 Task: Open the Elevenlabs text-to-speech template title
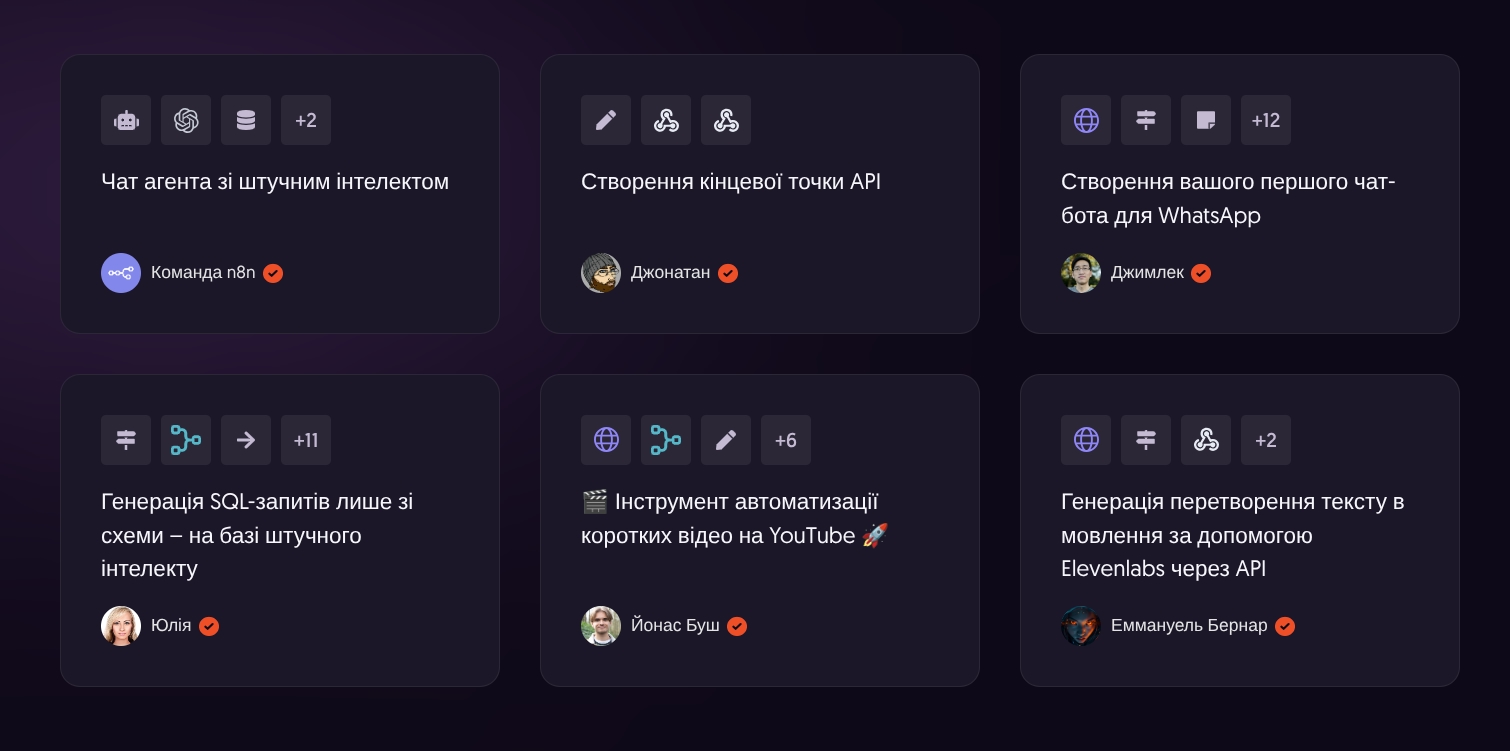1233,535
